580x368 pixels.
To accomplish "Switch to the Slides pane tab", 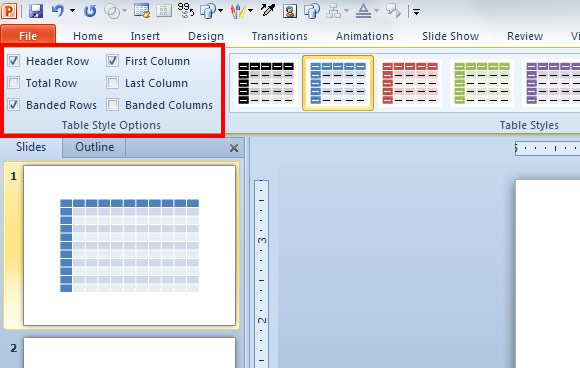I will click(31, 147).
